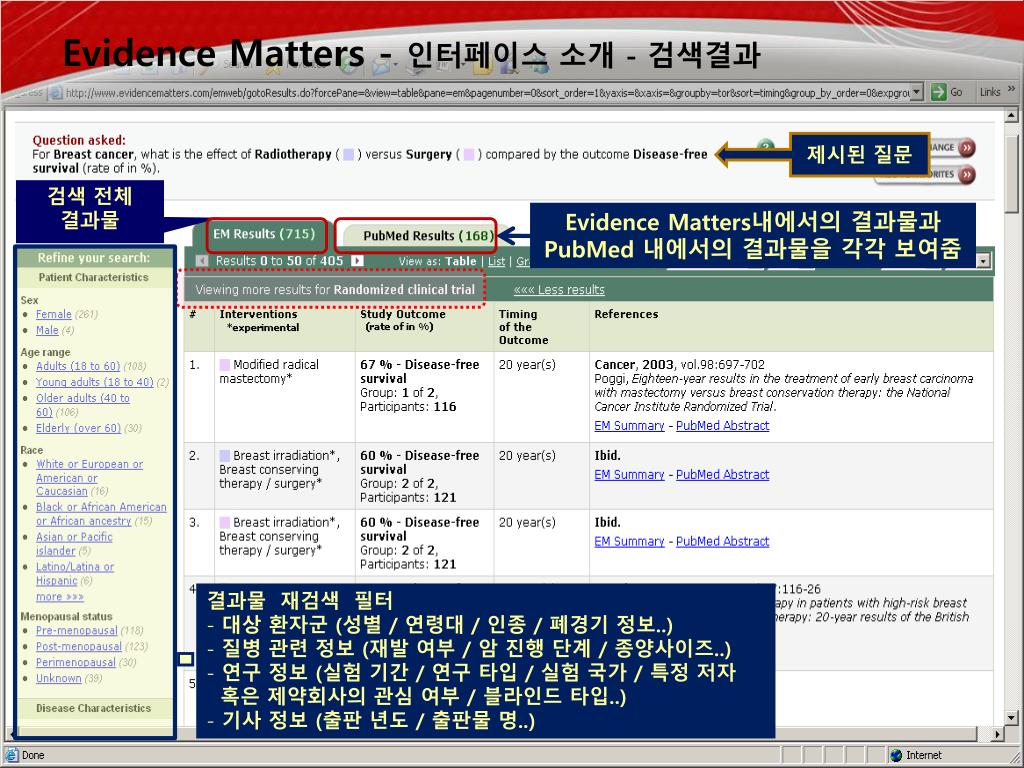The height and width of the screenshot is (768, 1024).
Task: Open the address bar history dropdown
Action: click(917, 92)
